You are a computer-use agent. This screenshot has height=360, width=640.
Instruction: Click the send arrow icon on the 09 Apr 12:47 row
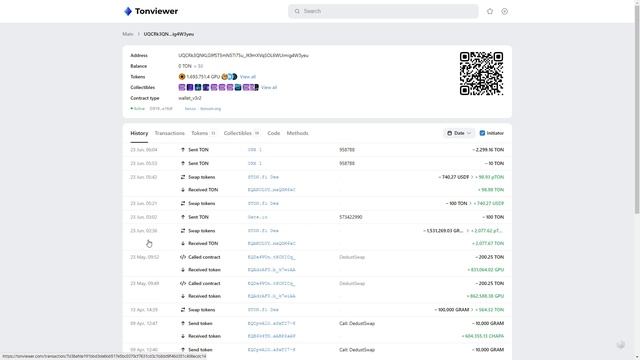(x=183, y=323)
